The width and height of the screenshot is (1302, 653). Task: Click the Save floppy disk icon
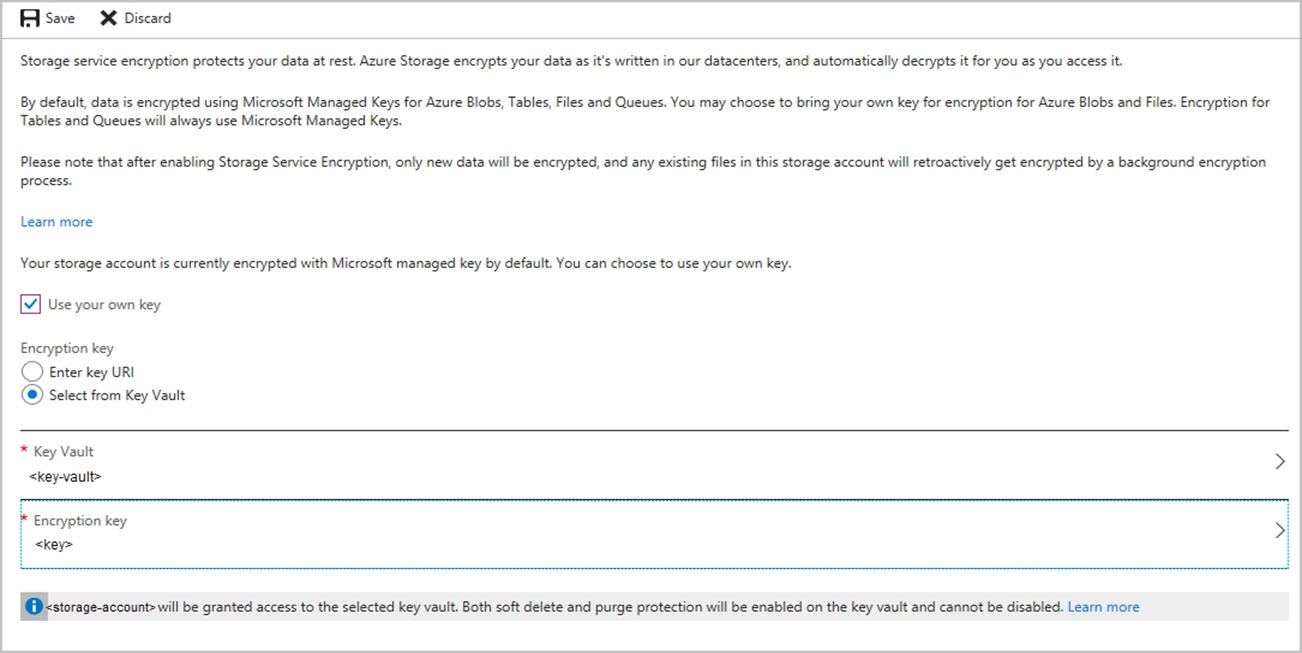coord(30,18)
